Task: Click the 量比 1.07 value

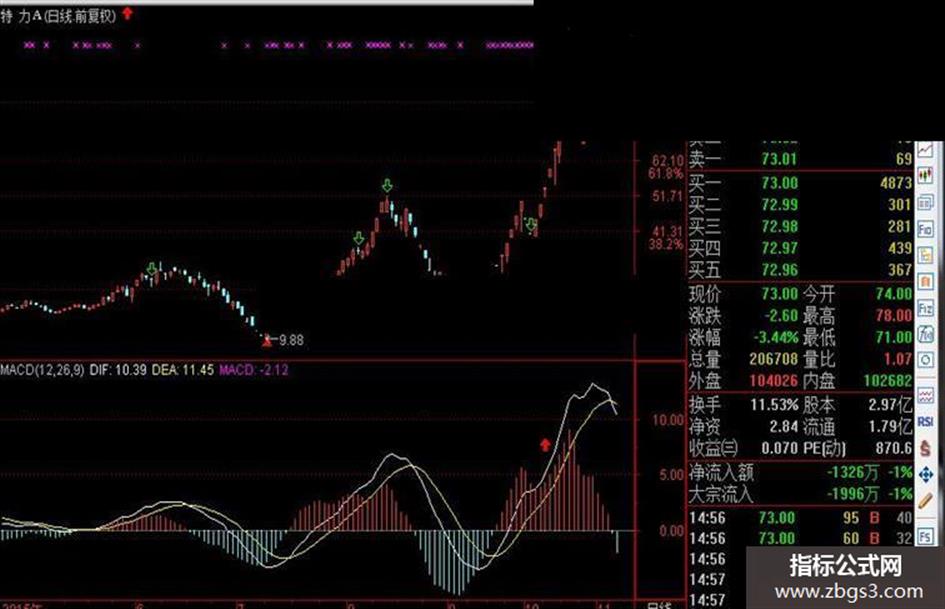Action: [898, 359]
